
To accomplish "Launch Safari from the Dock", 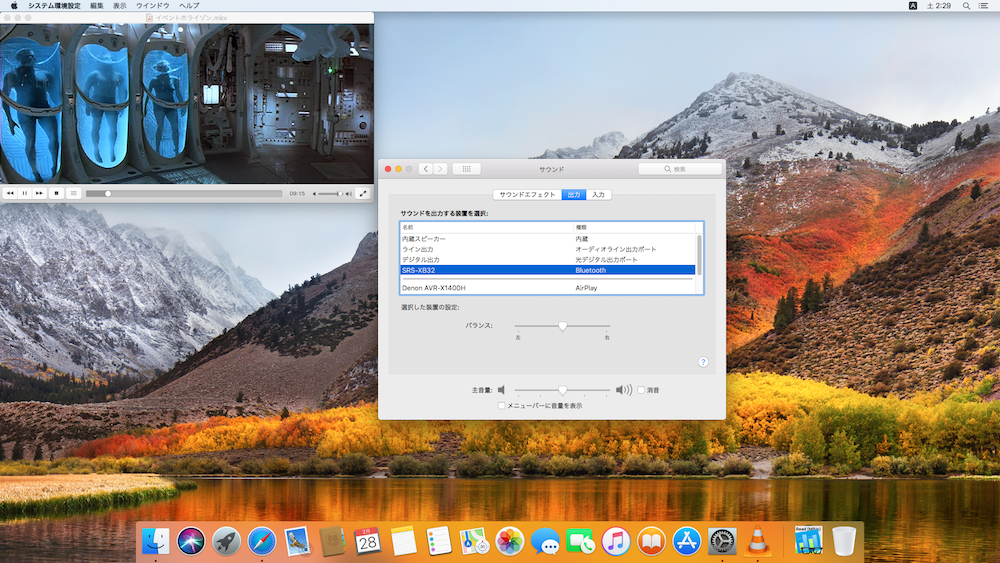I will point(262,541).
